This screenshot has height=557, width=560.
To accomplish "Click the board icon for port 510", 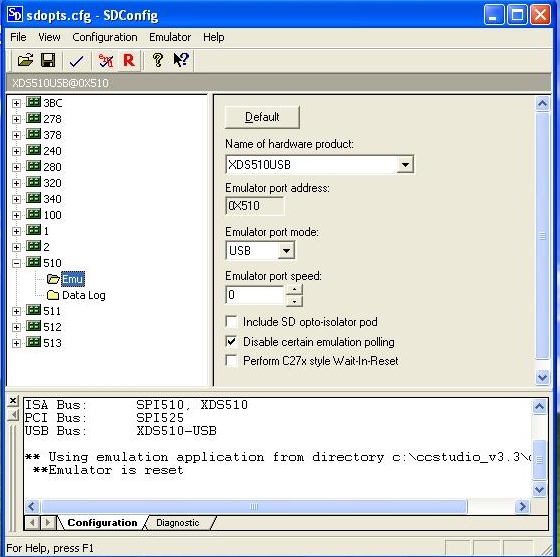I will point(34,262).
